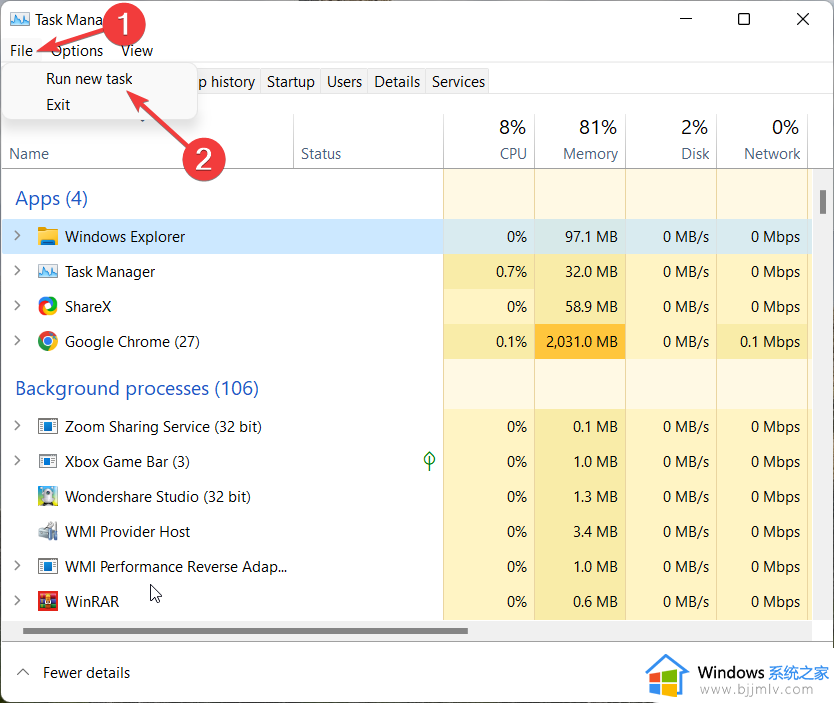834x703 pixels.
Task: Click the Zoom Sharing Service icon
Action: [x=48, y=426]
